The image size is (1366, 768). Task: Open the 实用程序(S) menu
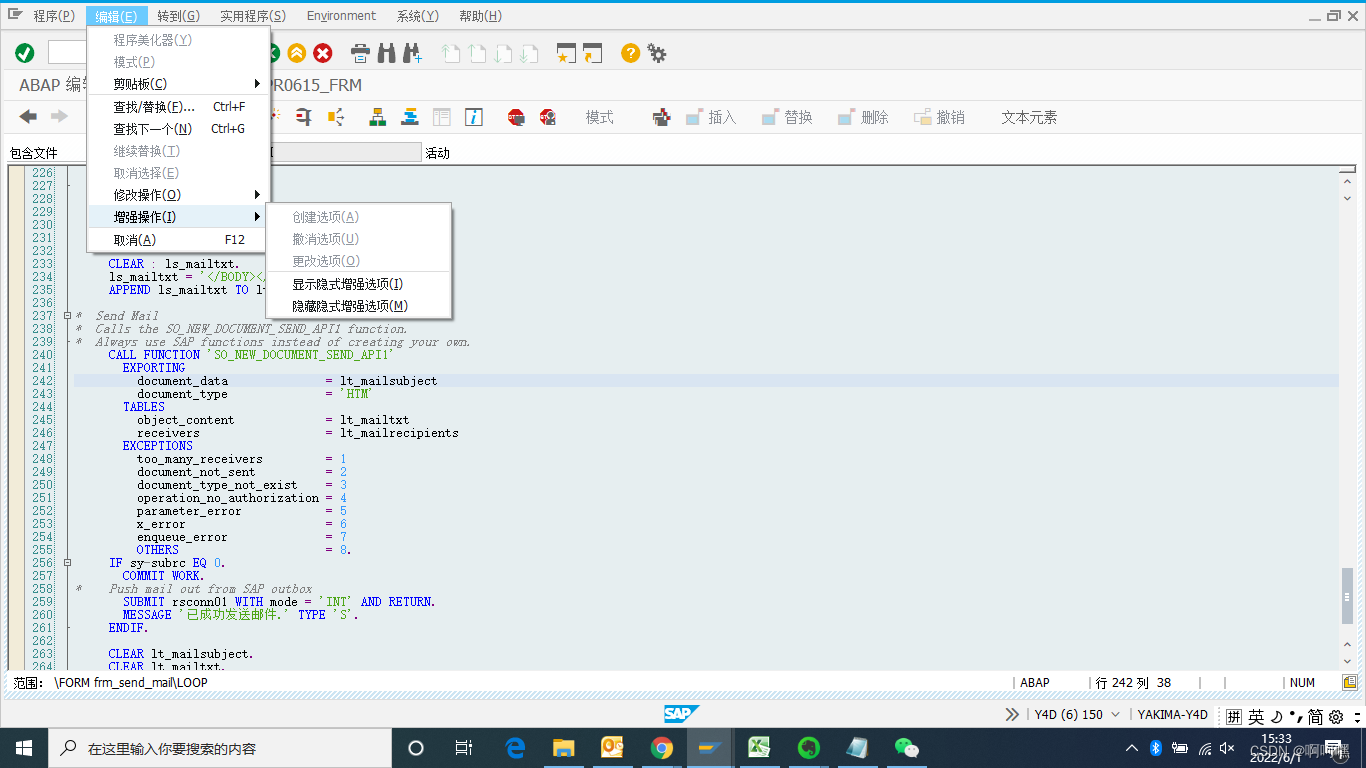253,16
